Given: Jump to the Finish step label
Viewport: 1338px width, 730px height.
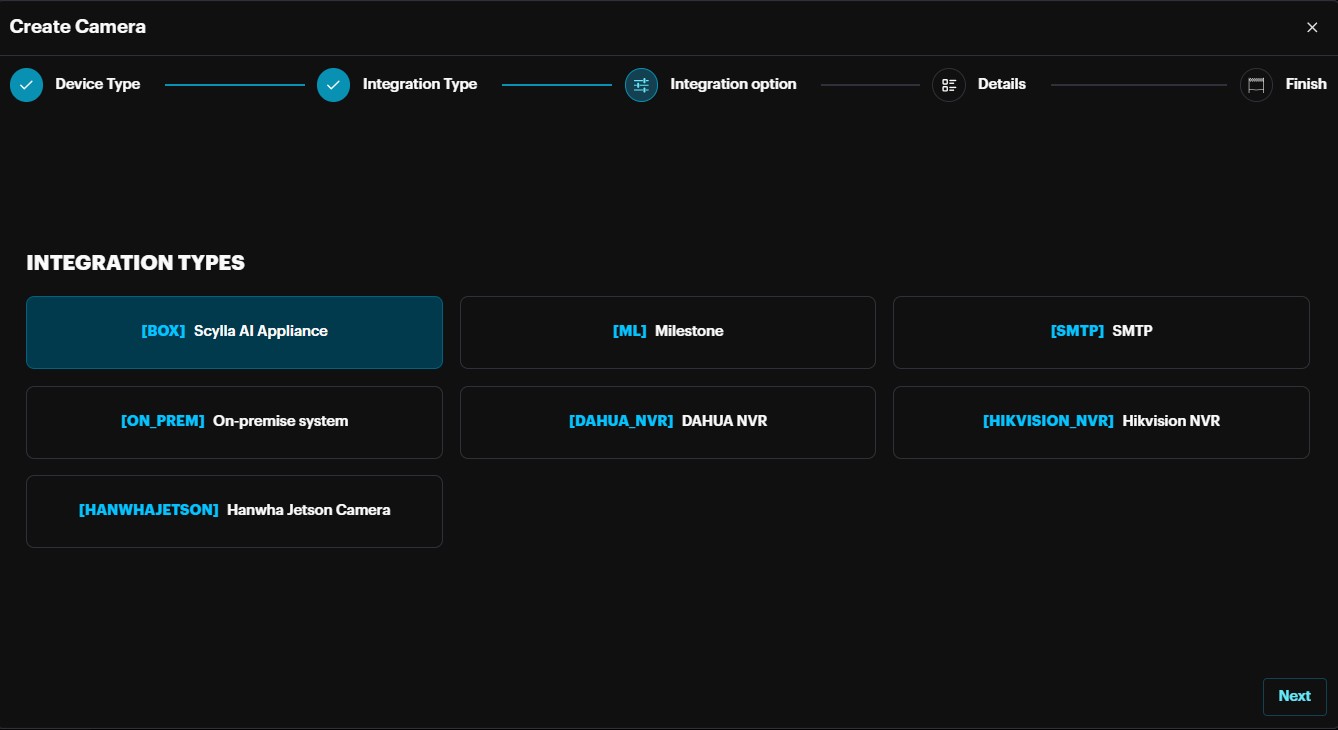Looking at the screenshot, I should point(1305,85).
